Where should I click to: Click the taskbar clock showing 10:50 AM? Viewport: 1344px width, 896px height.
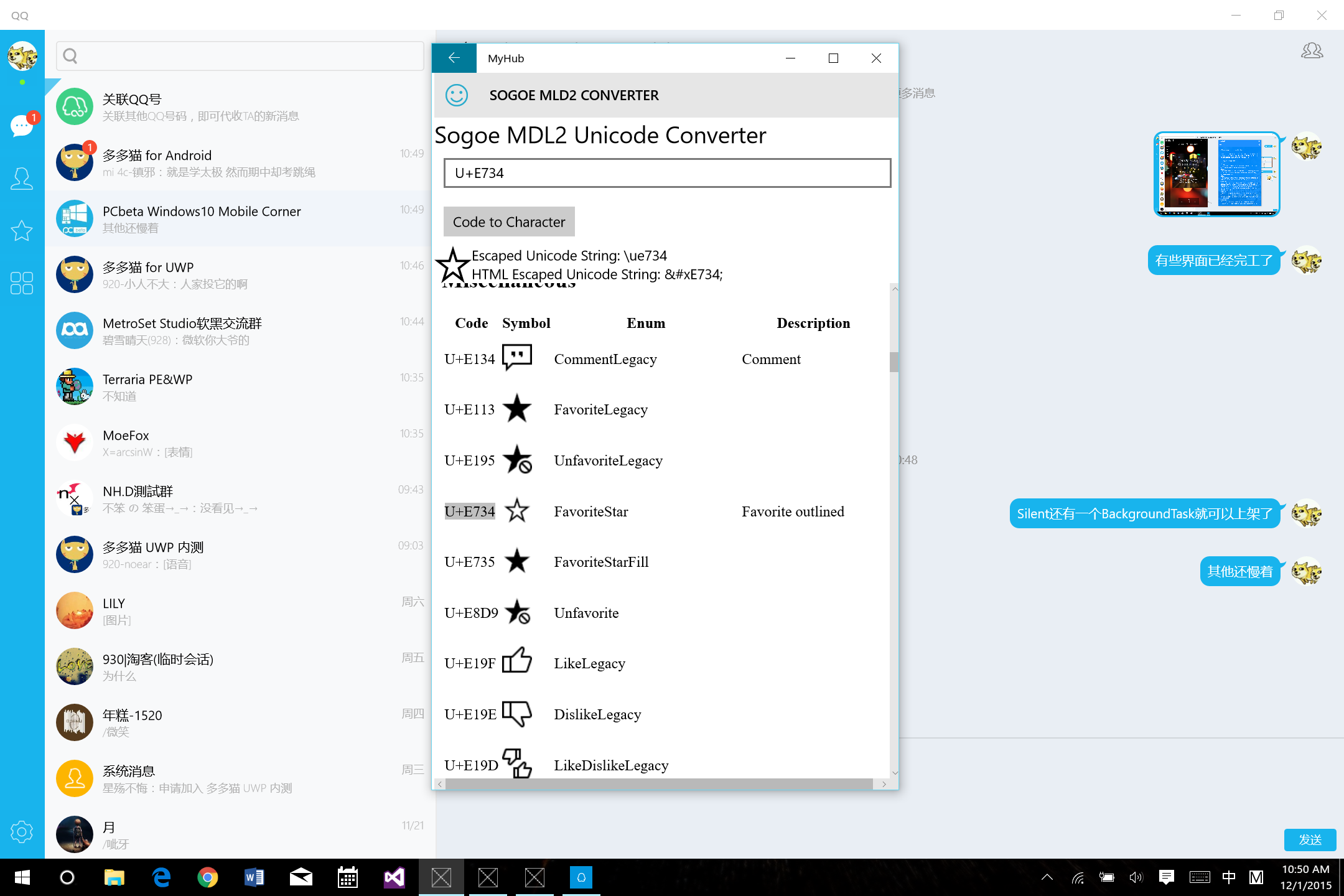[x=1305, y=877]
